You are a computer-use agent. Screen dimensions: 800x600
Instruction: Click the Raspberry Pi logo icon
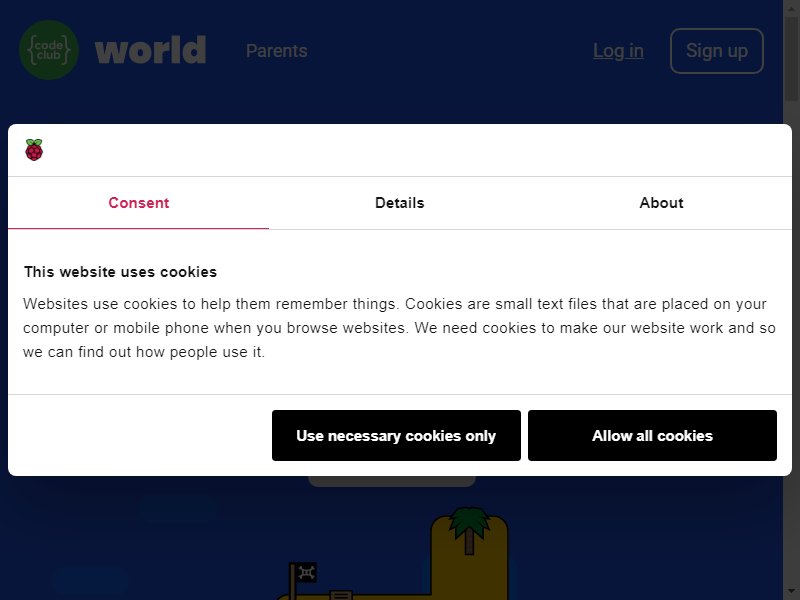point(34,150)
